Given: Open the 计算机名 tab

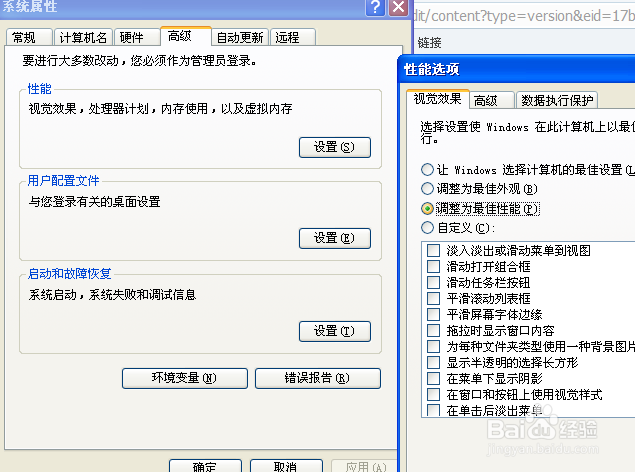Looking at the screenshot, I should point(83,38).
